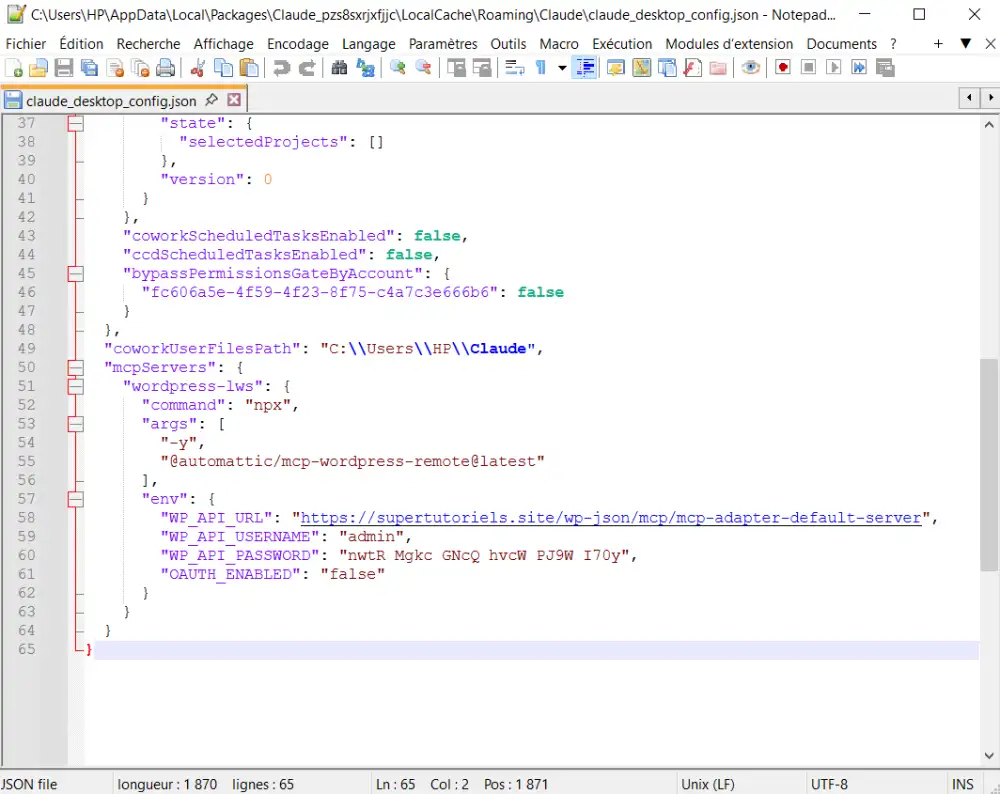Open the show characters dropdown arrow

click(562, 68)
